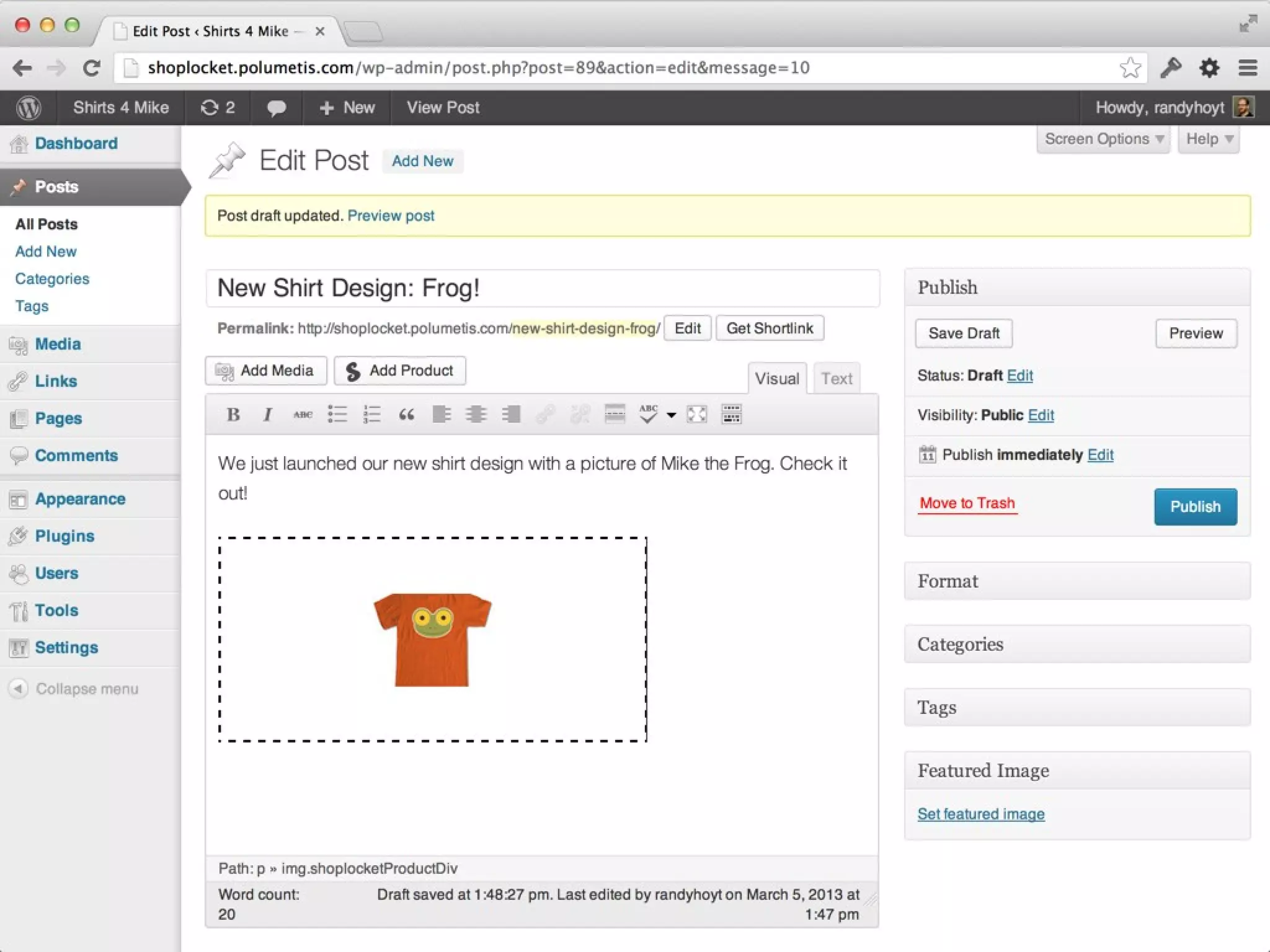Expand the Help dropdown panel
1270x952 pixels.
tap(1208, 139)
